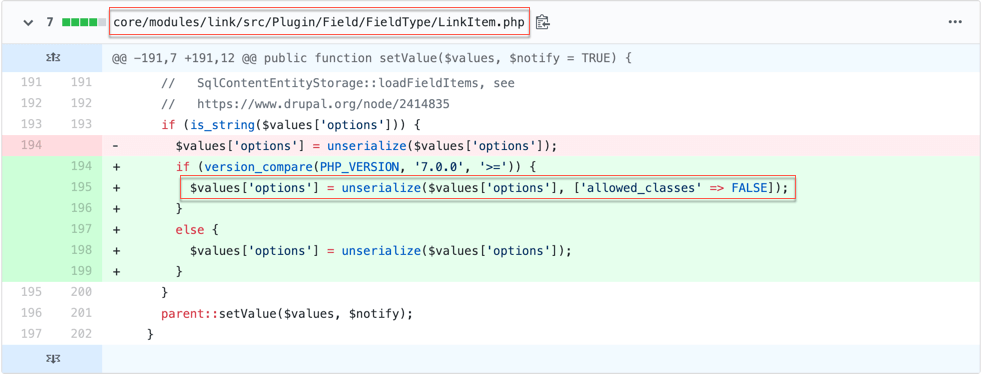This screenshot has width=985, height=374.
Task: Expand hidden lines below line 202
Action: click(52, 359)
